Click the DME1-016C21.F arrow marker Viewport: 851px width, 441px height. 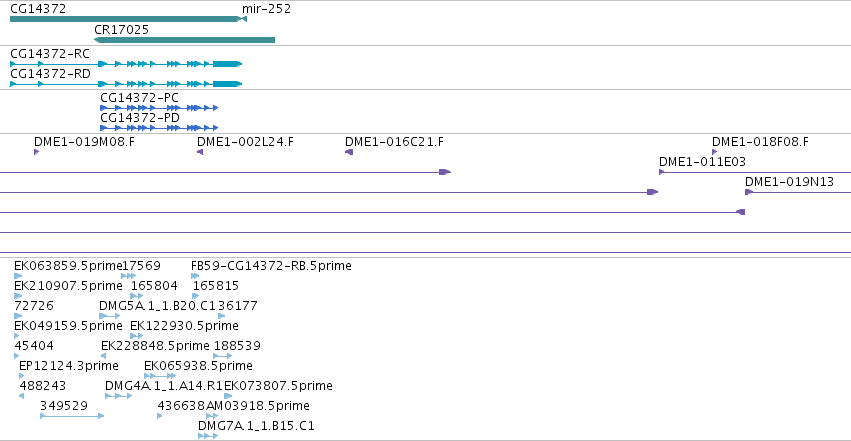(349, 152)
